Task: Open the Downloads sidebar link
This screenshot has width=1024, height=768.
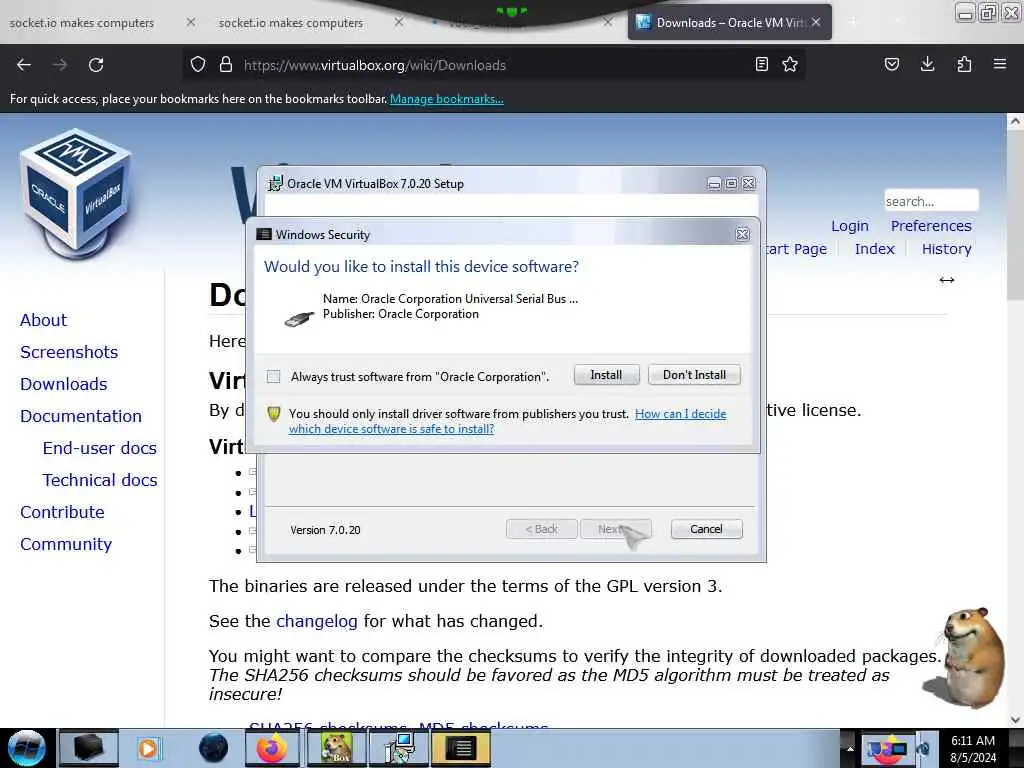Action: (64, 384)
